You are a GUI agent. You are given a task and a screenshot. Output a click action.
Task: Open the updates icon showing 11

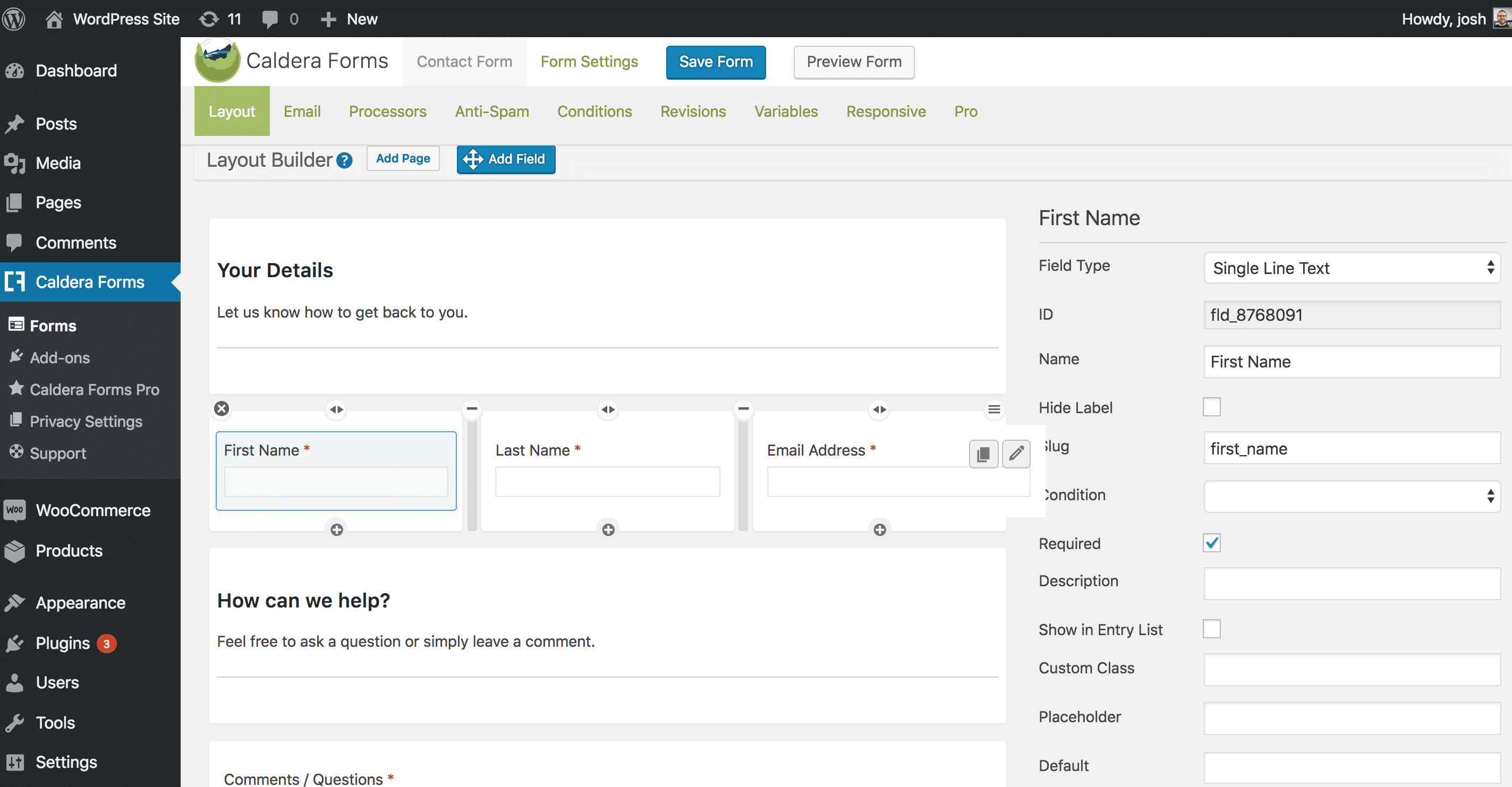click(209, 19)
